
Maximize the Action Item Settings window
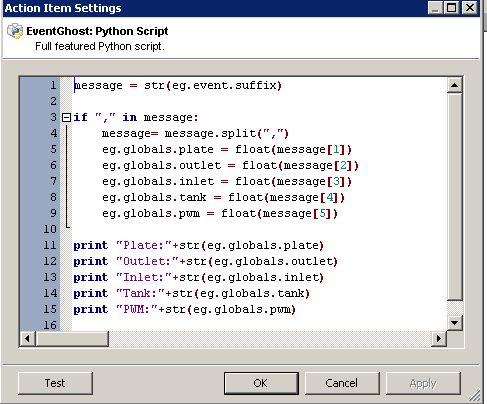pos(451,8)
